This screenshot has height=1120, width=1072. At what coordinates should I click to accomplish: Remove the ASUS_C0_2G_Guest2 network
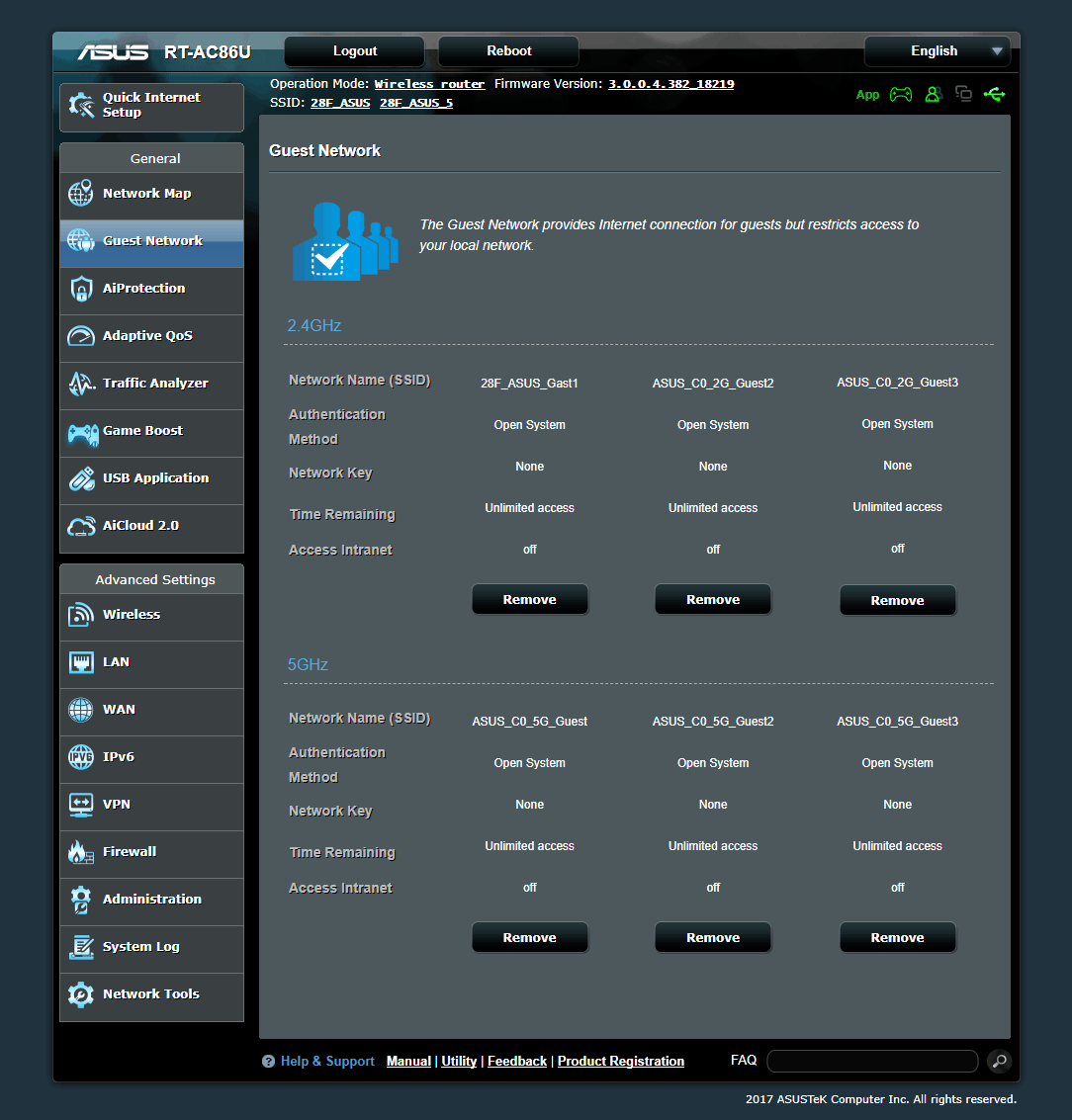(x=713, y=599)
